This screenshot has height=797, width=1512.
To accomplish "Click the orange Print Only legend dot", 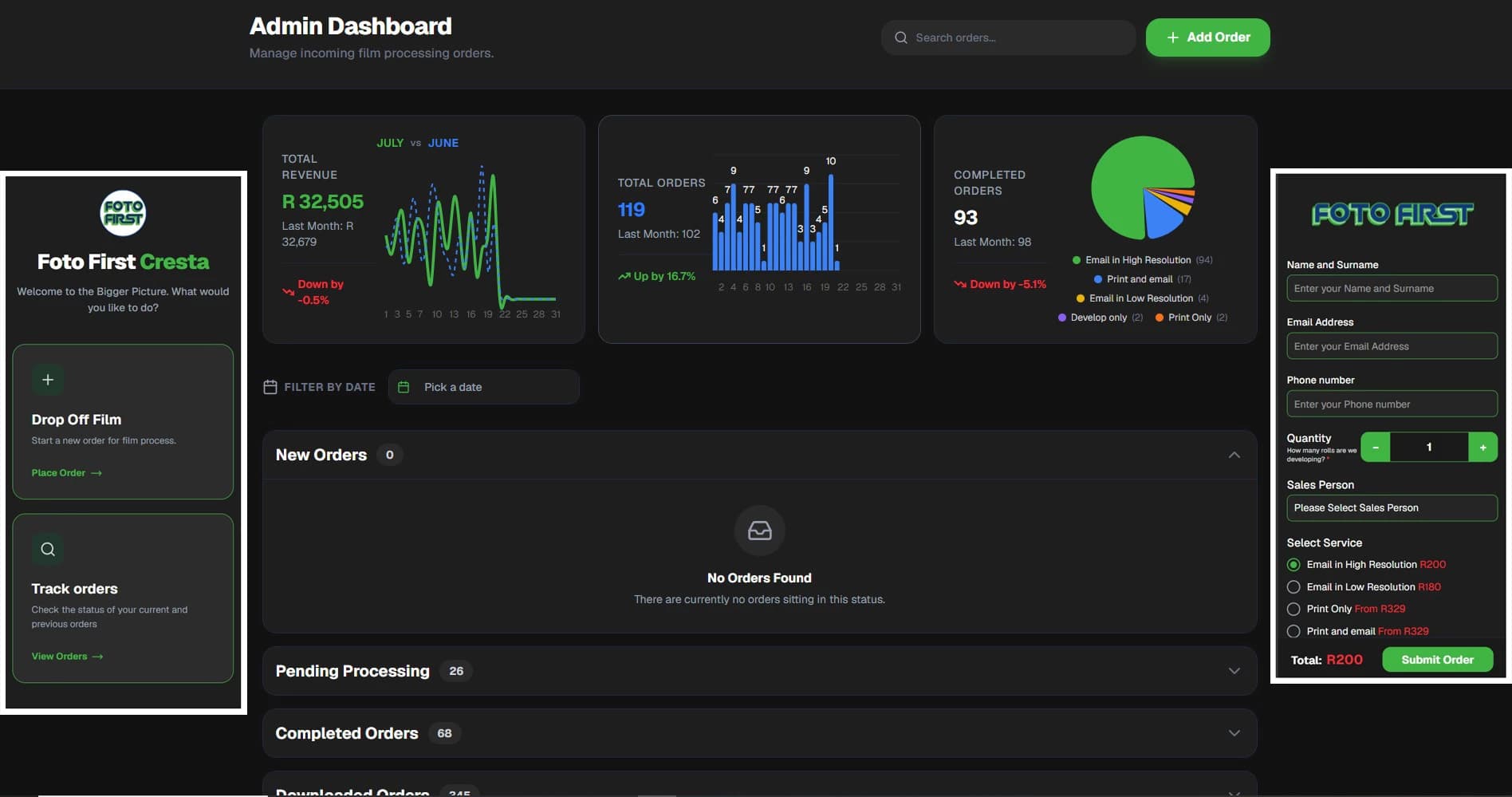I will coord(1160,318).
